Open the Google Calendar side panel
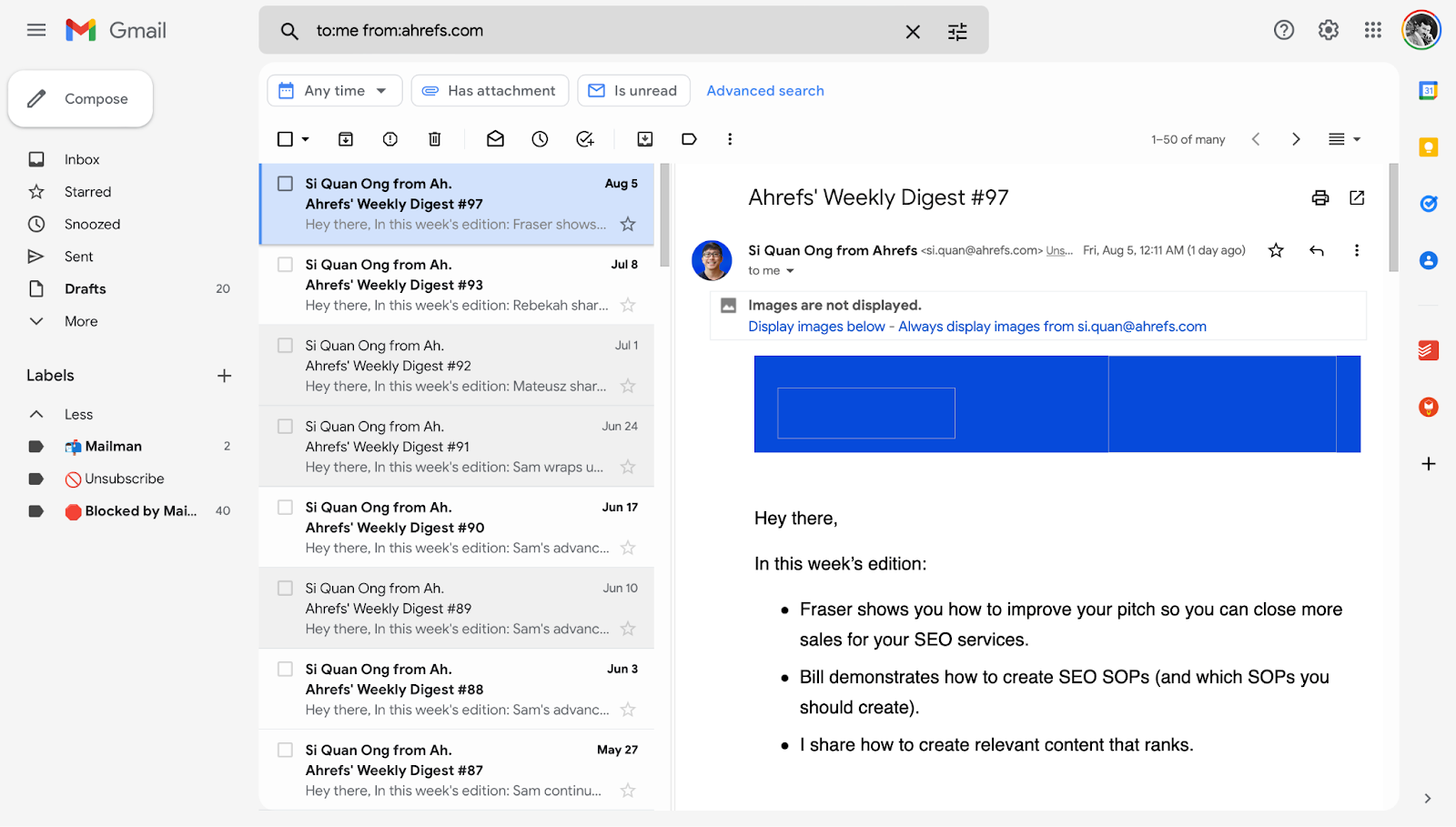1456x827 pixels. pyautogui.click(x=1429, y=91)
